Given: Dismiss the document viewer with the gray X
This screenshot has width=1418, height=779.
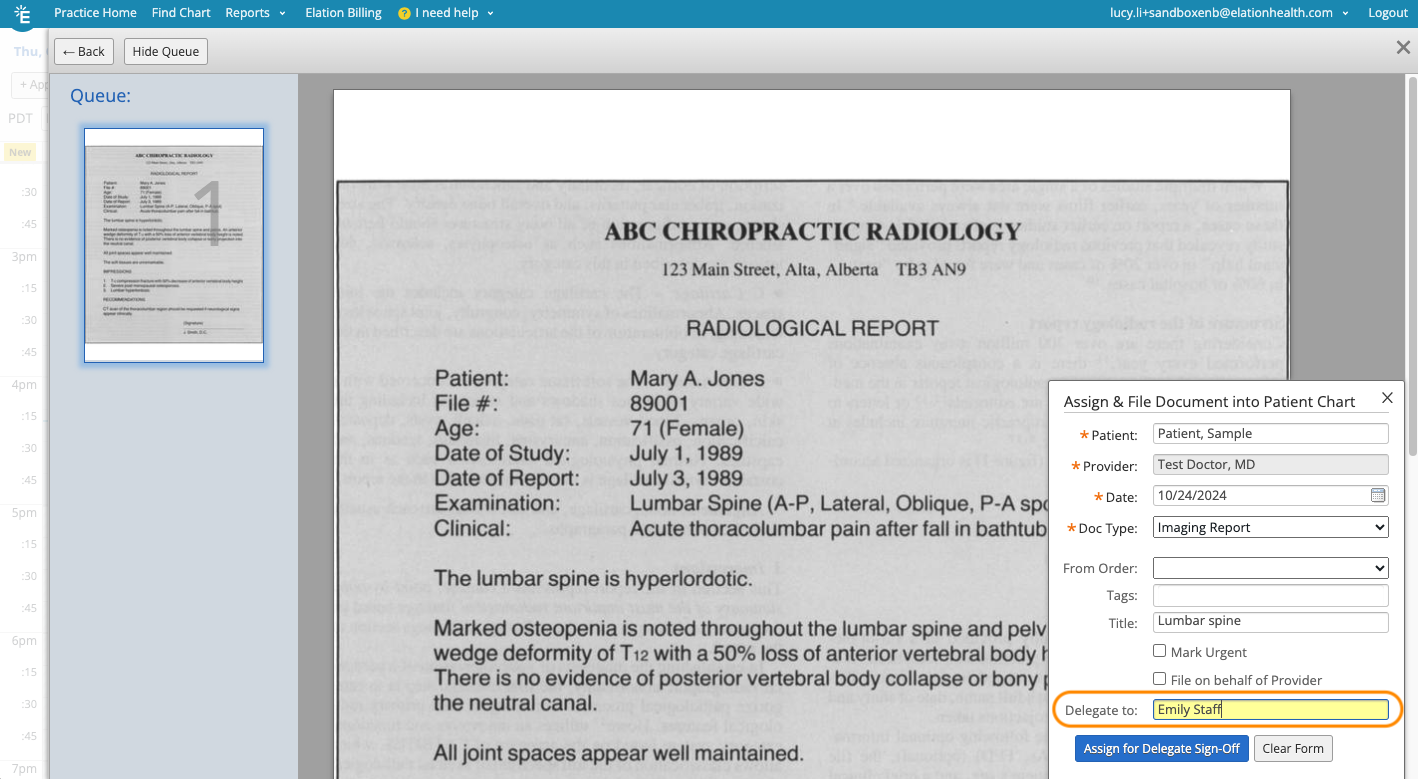Looking at the screenshot, I should (1403, 47).
